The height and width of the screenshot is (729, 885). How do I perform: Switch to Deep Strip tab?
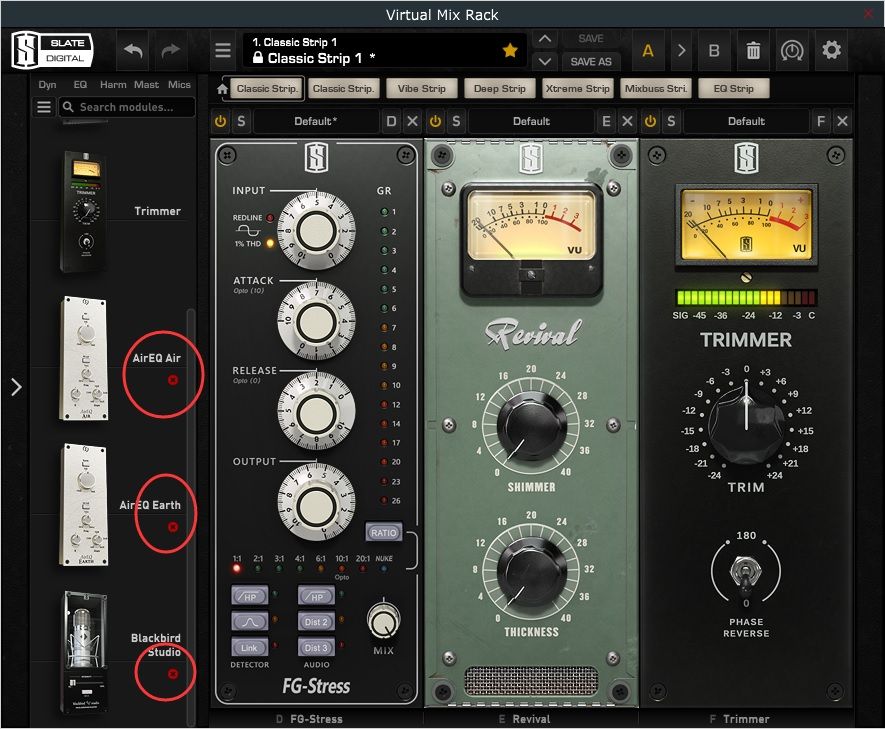[500, 89]
